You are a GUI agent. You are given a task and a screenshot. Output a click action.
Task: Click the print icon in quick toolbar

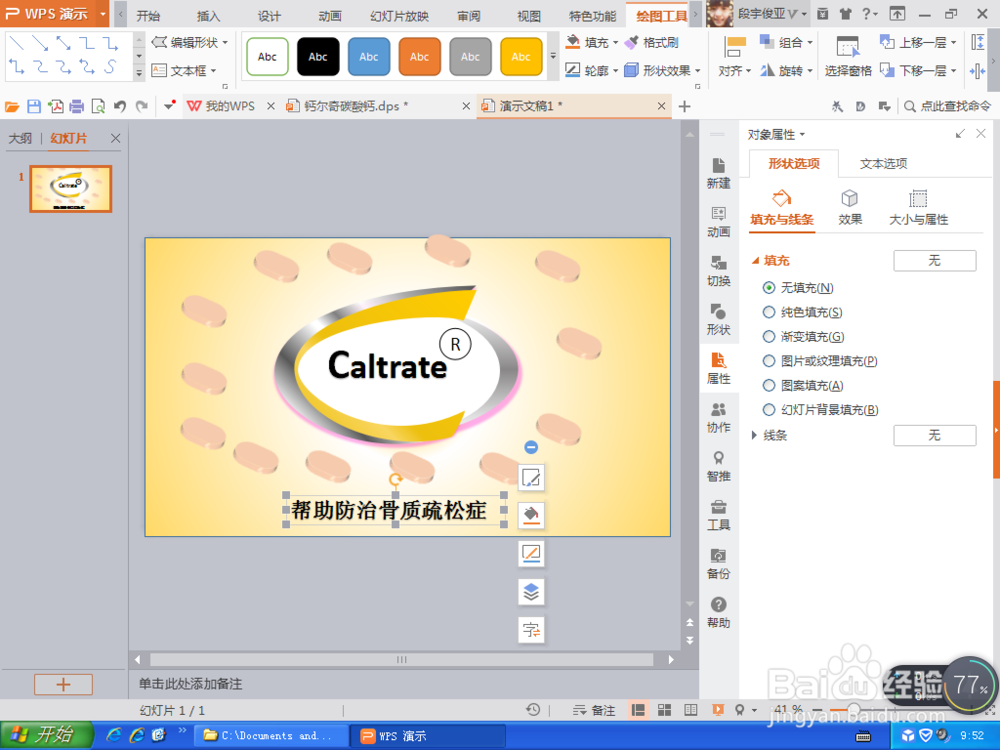point(77,106)
